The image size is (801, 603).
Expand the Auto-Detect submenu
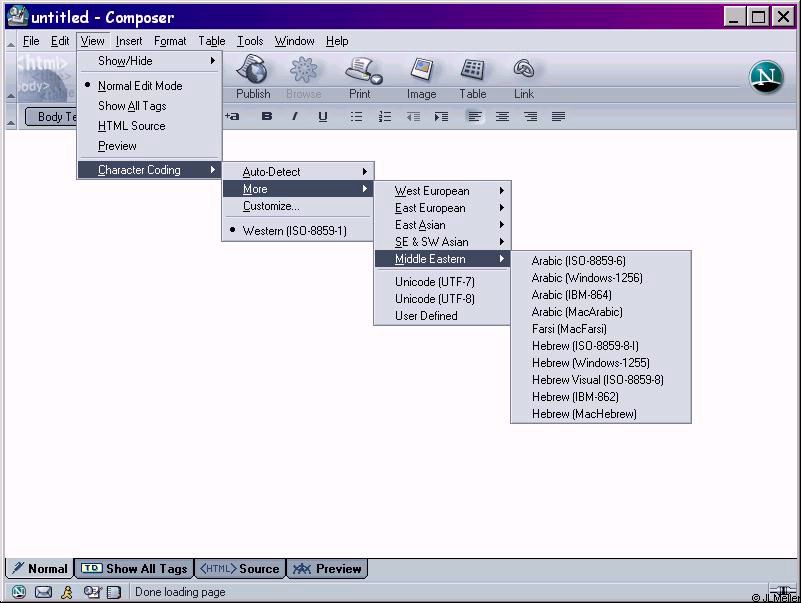point(298,172)
